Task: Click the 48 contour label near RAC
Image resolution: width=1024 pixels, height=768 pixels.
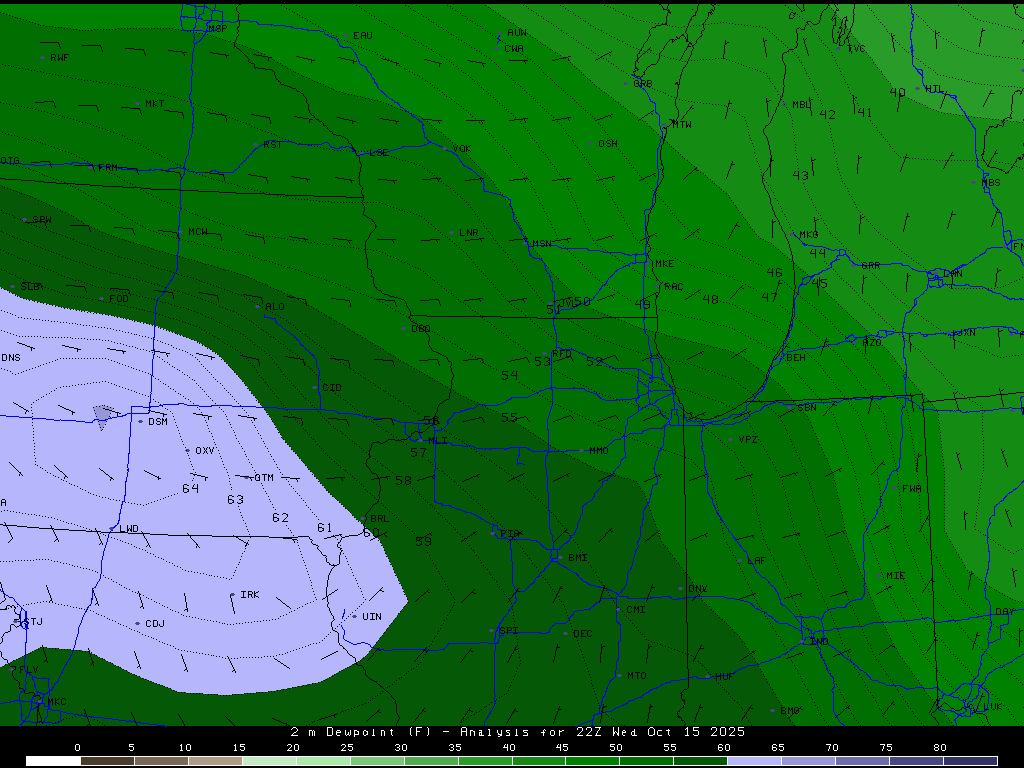Action: click(711, 300)
